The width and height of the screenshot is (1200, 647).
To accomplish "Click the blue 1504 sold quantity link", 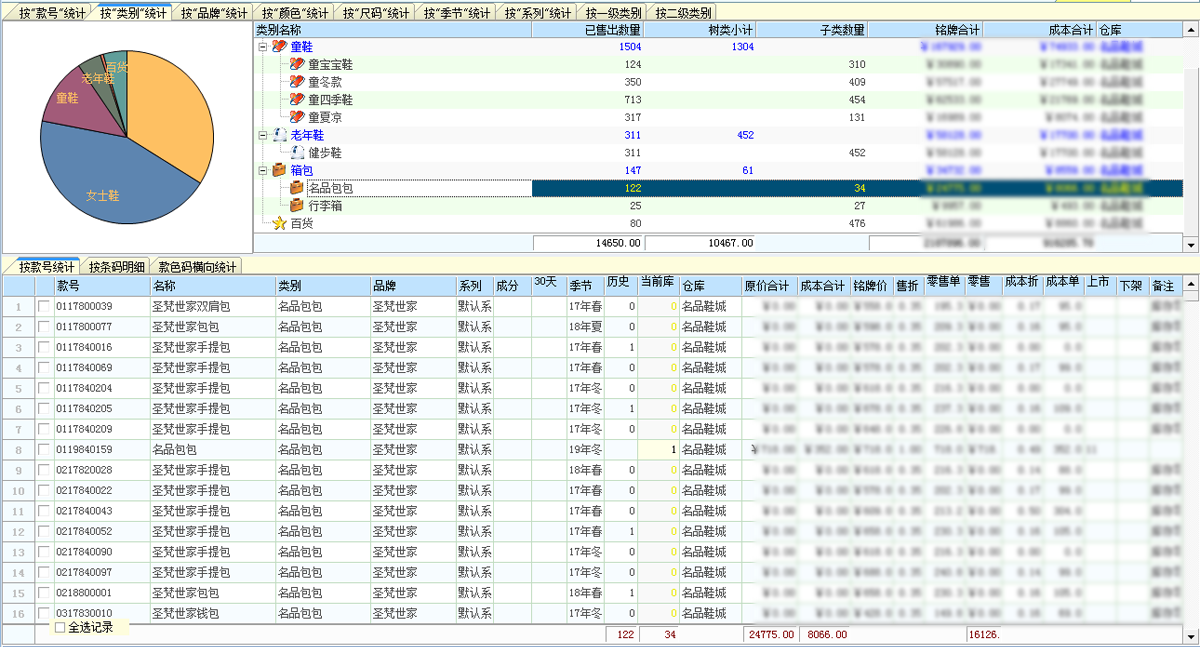I will click(x=631, y=45).
